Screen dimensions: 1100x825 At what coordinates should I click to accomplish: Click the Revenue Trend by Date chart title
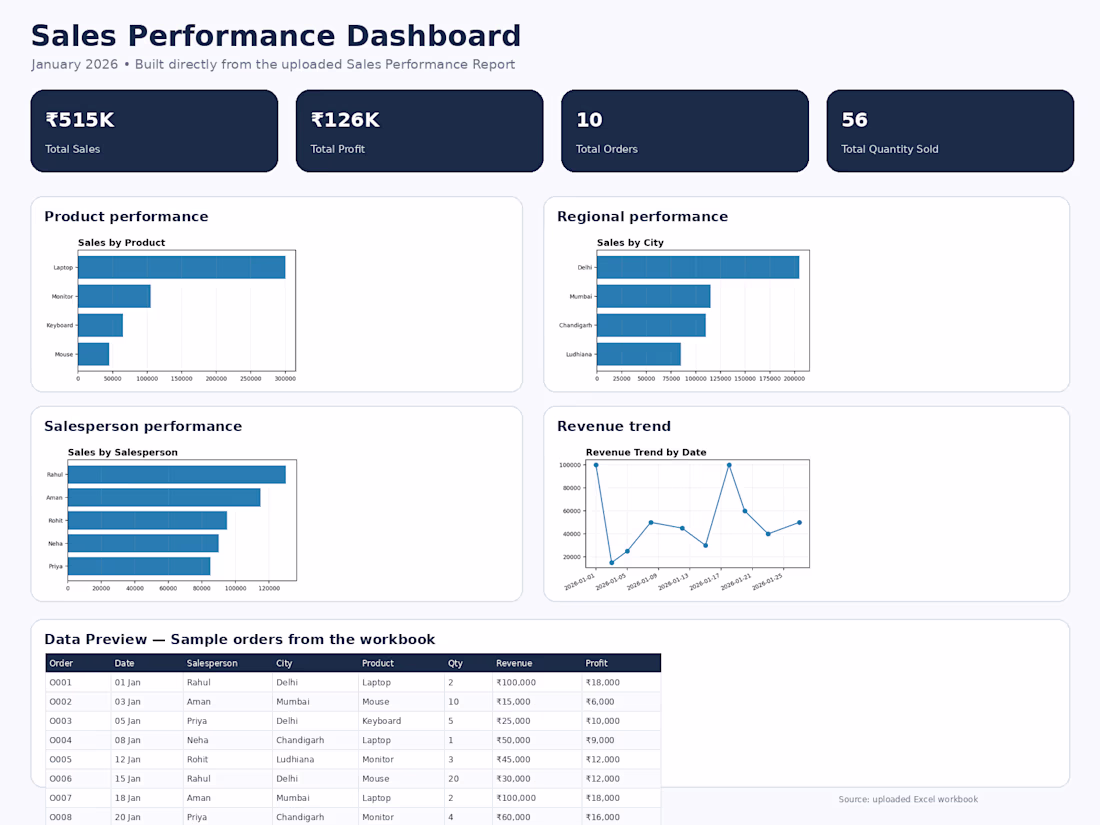[x=646, y=452]
